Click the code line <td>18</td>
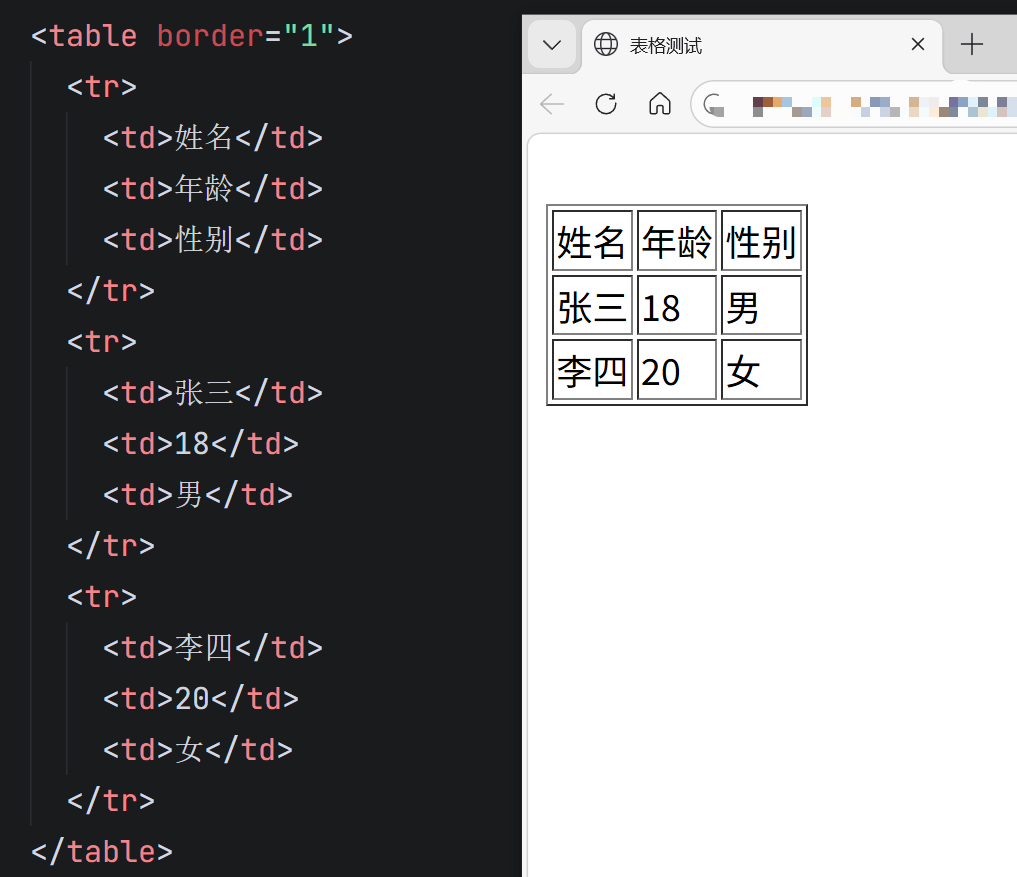Screen dimensions: 1017x877 click(201, 444)
